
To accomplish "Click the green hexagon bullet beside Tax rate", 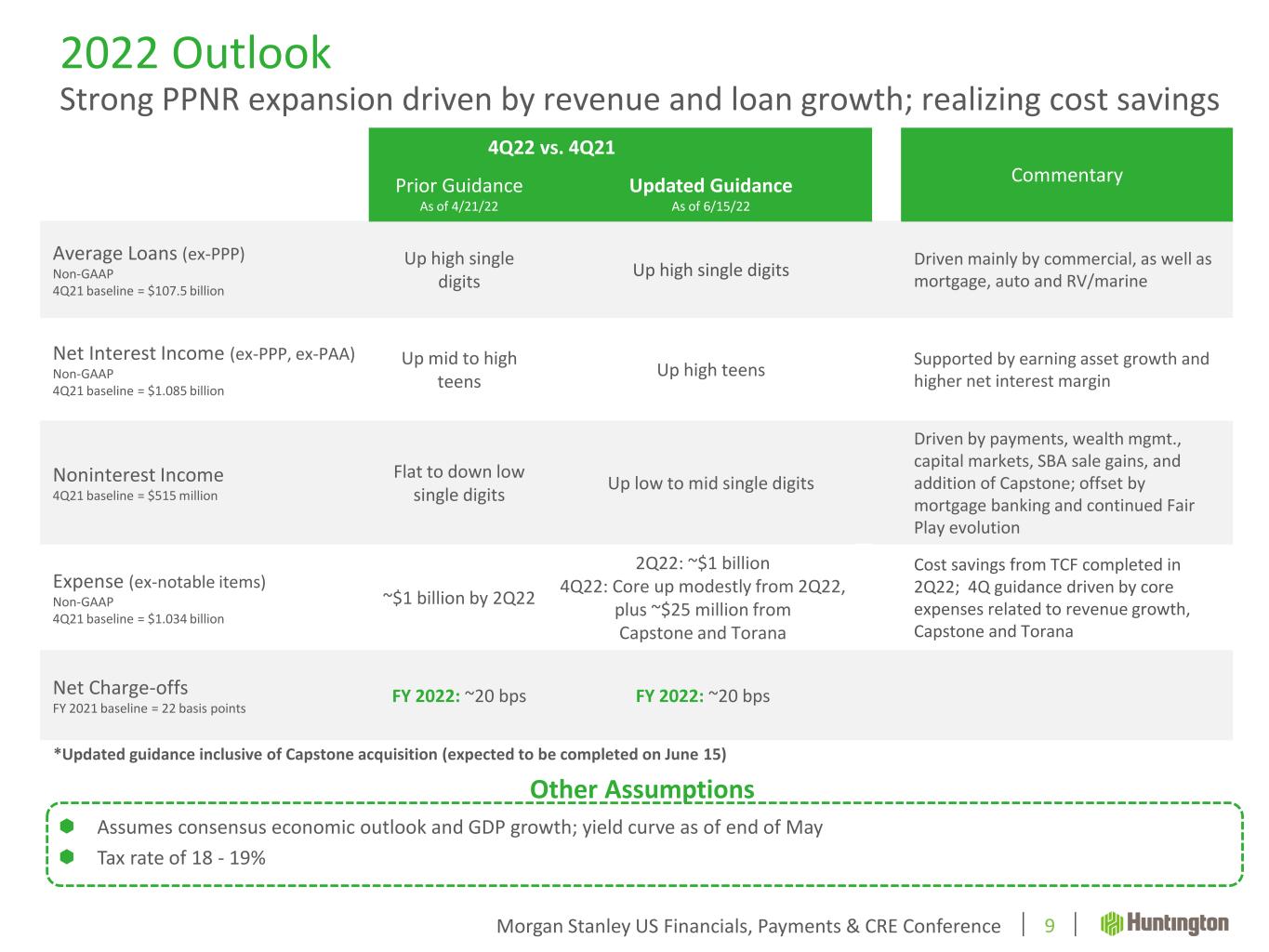I will point(67,856).
